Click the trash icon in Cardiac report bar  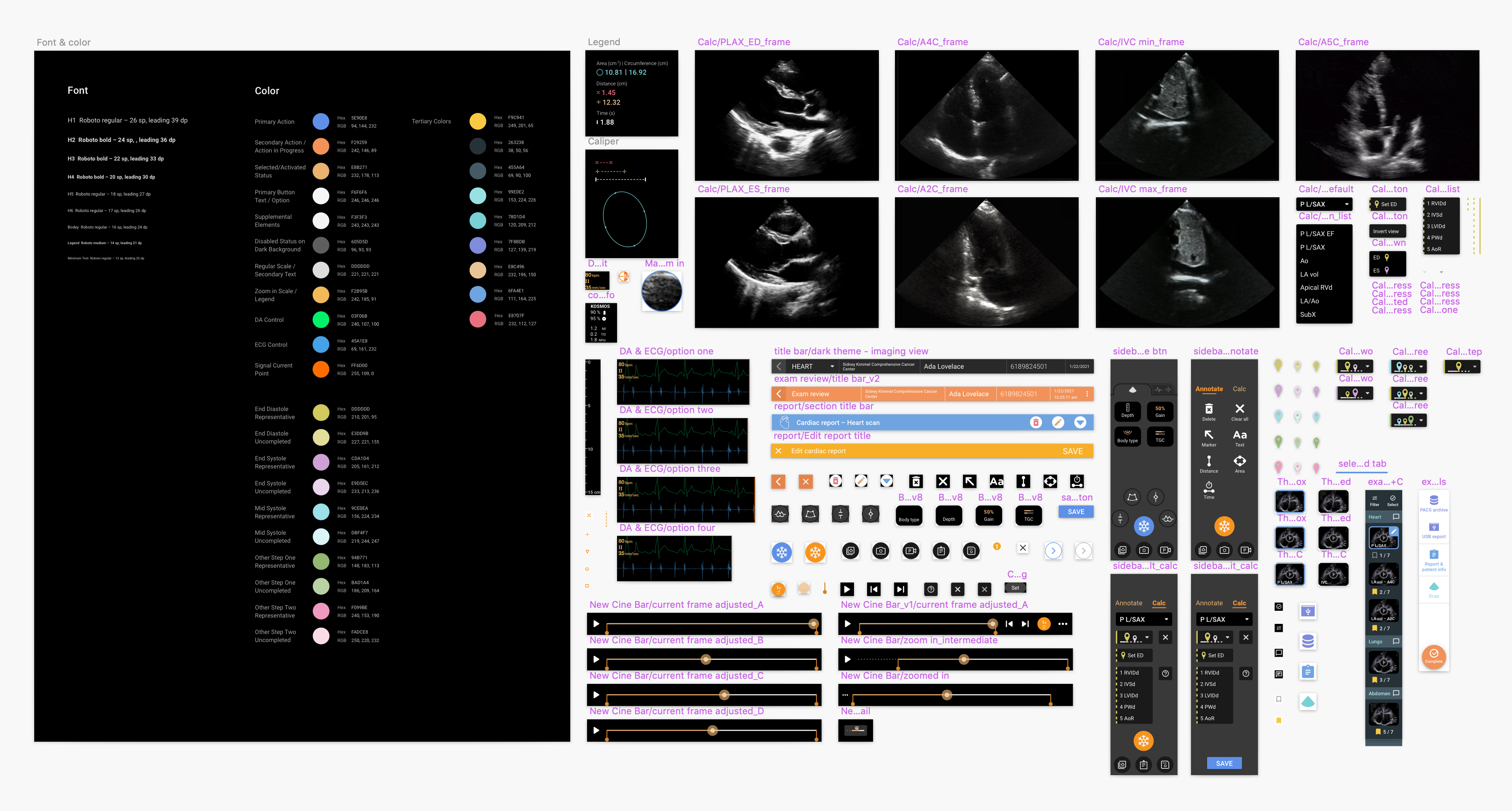pyautogui.click(x=1036, y=422)
